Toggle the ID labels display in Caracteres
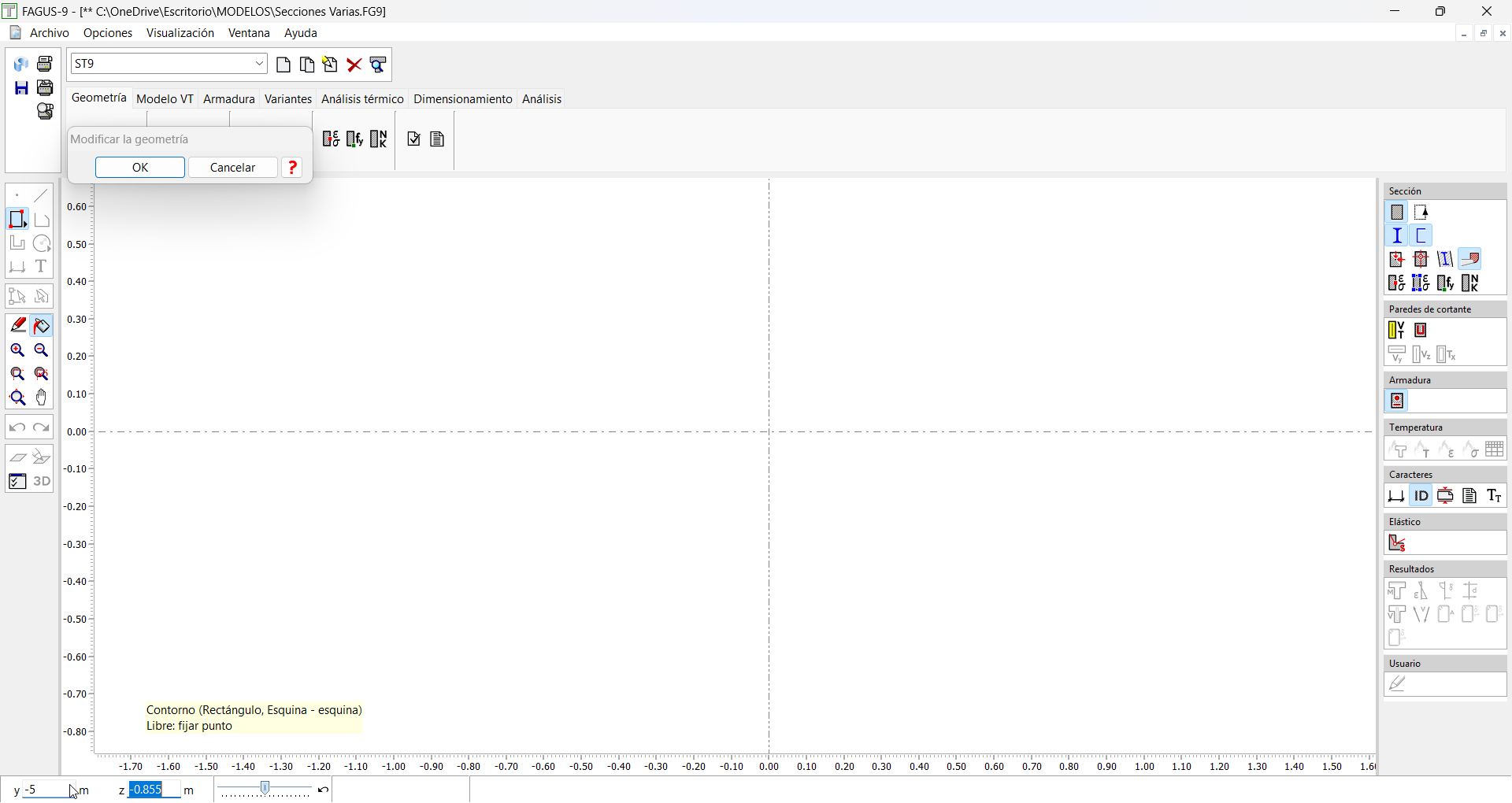This screenshot has height=803, width=1512. (x=1421, y=496)
